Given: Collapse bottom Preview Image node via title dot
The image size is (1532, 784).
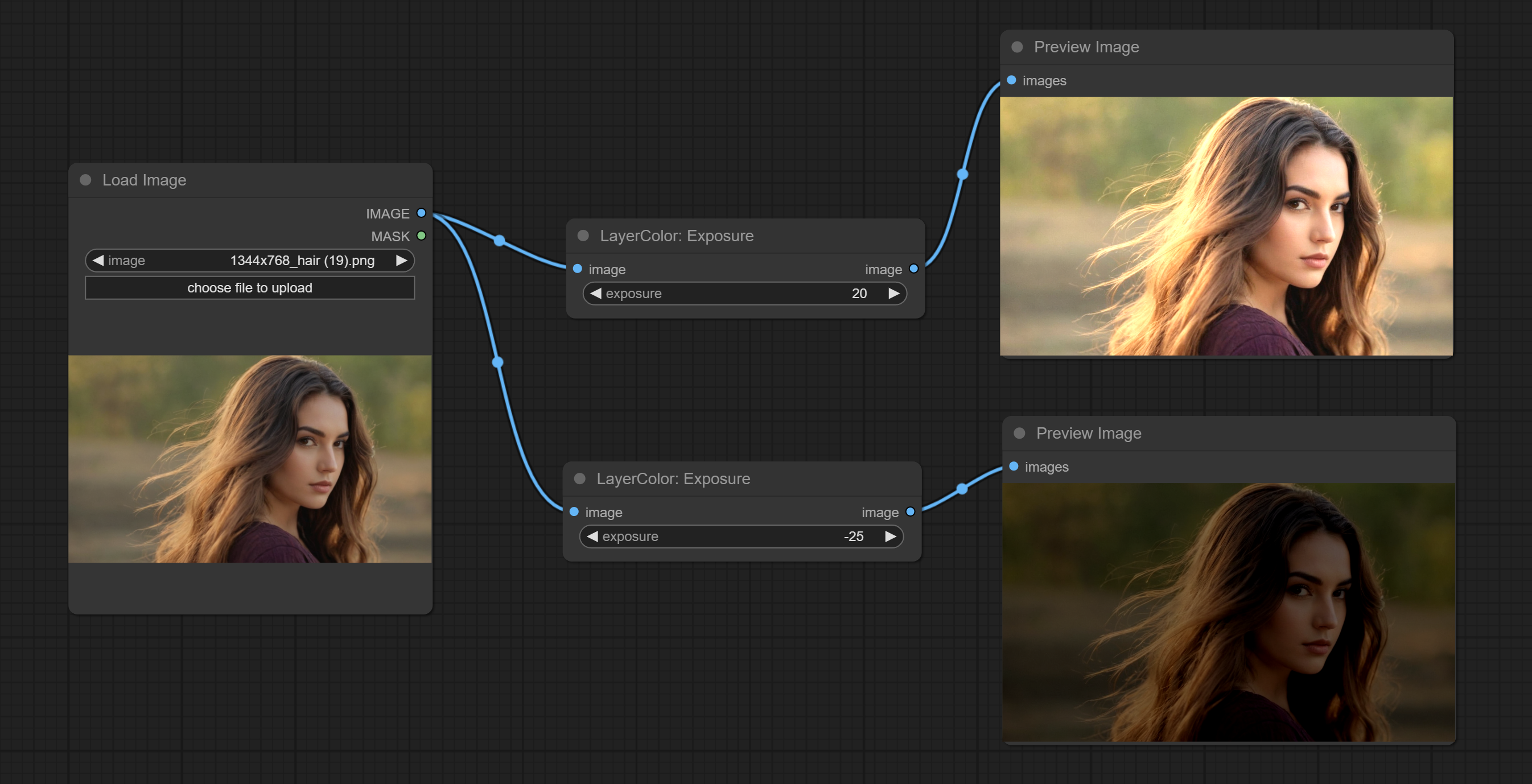Looking at the screenshot, I should pyautogui.click(x=1019, y=434).
